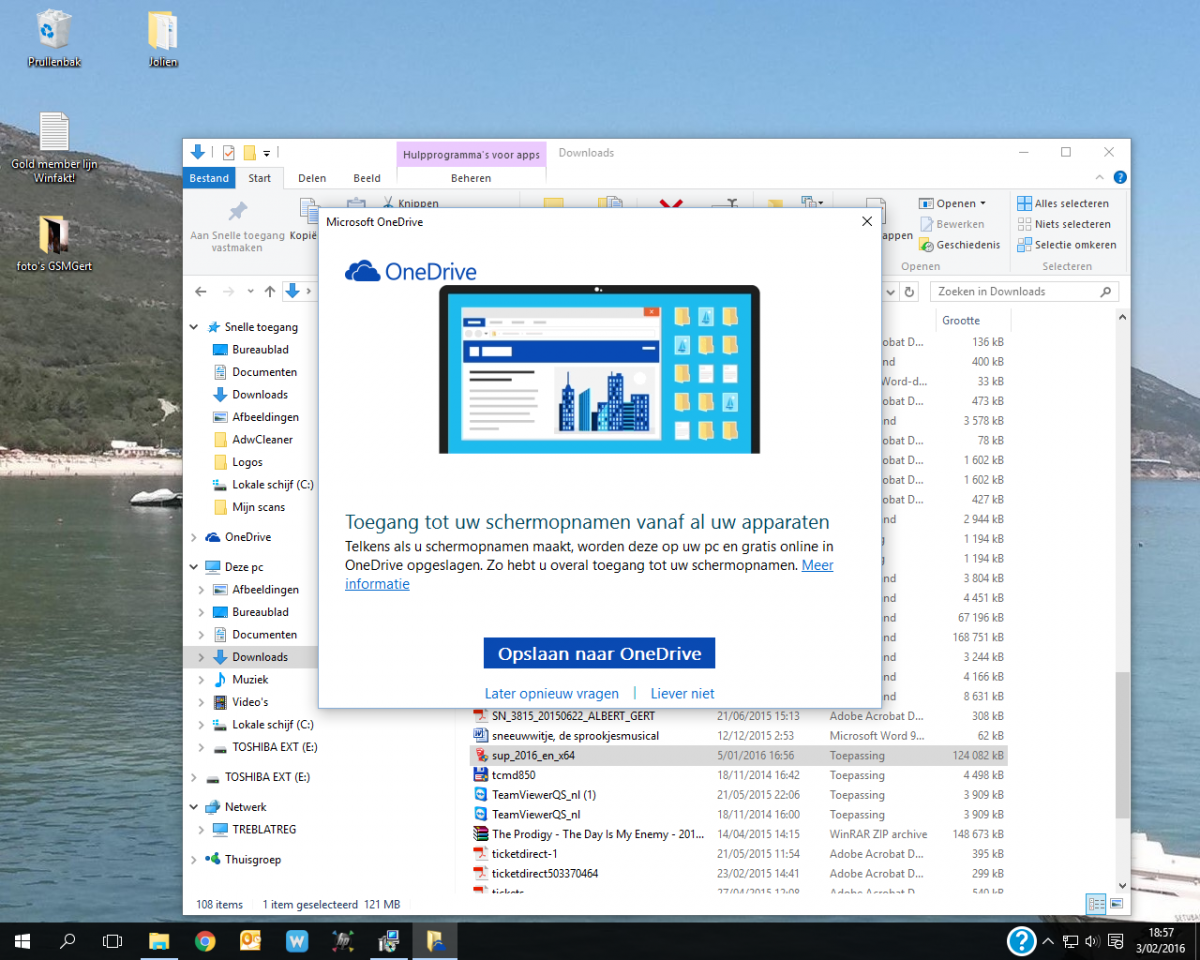Open the Beheren ribbon tab
The height and width of the screenshot is (960, 1200).
click(471, 178)
